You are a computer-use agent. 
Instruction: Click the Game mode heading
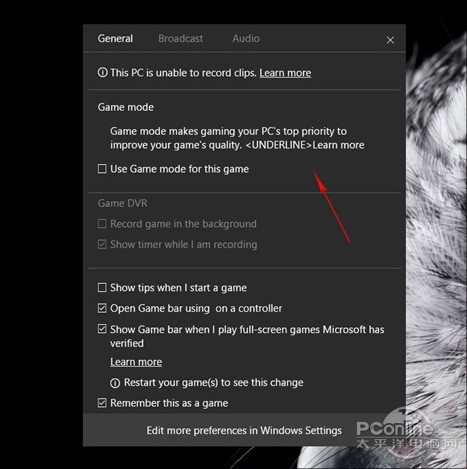[x=126, y=107]
